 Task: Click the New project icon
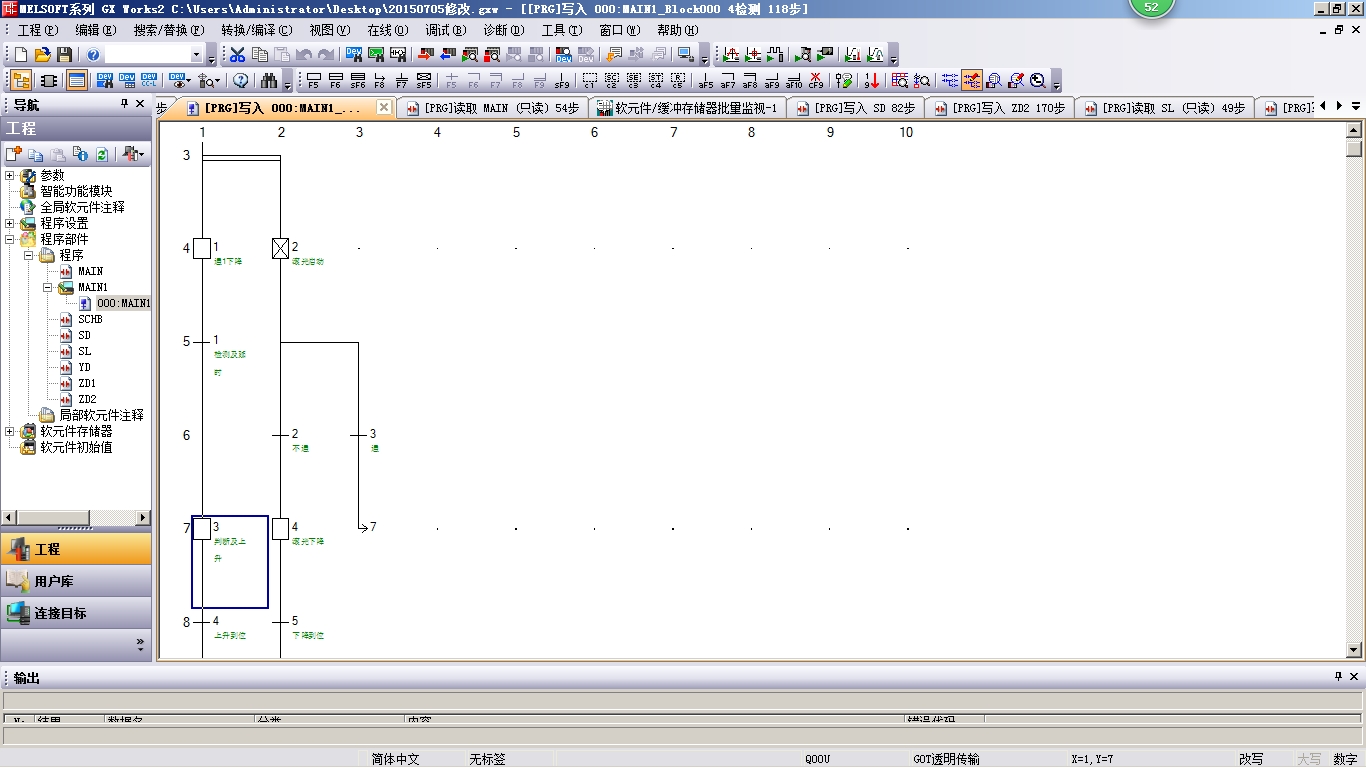(21, 55)
